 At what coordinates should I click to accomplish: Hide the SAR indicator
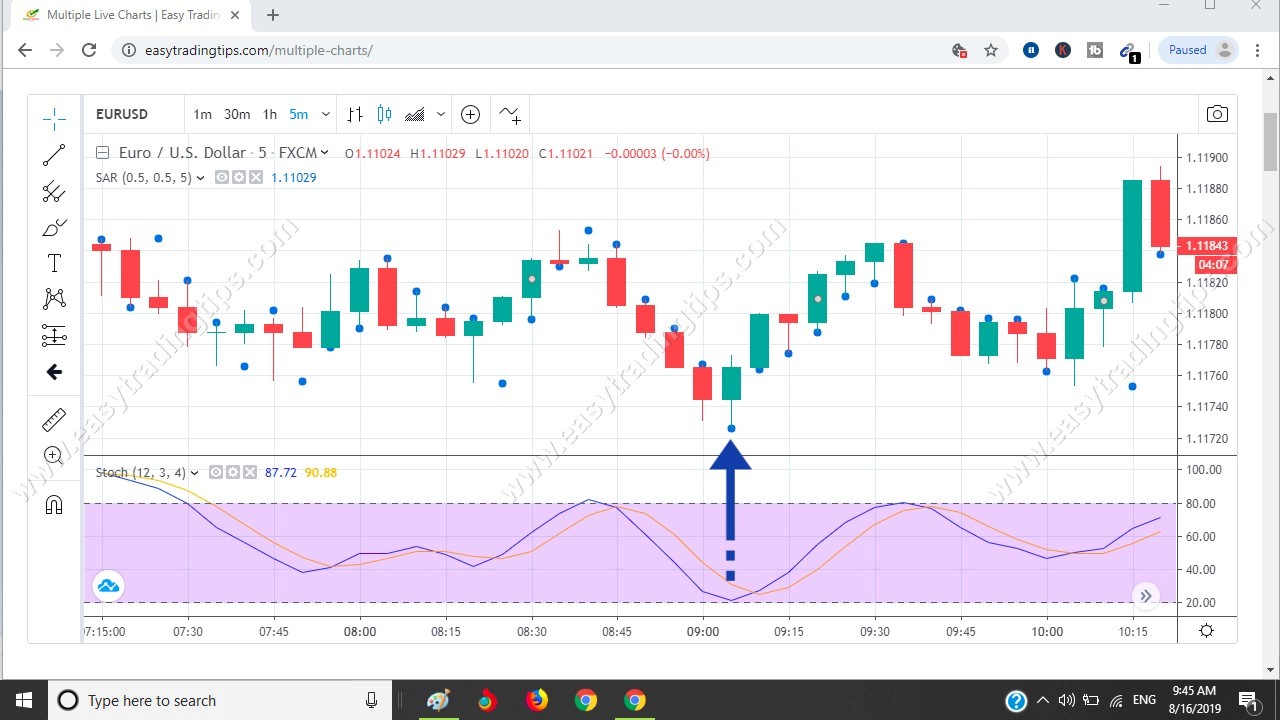click(222, 177)
